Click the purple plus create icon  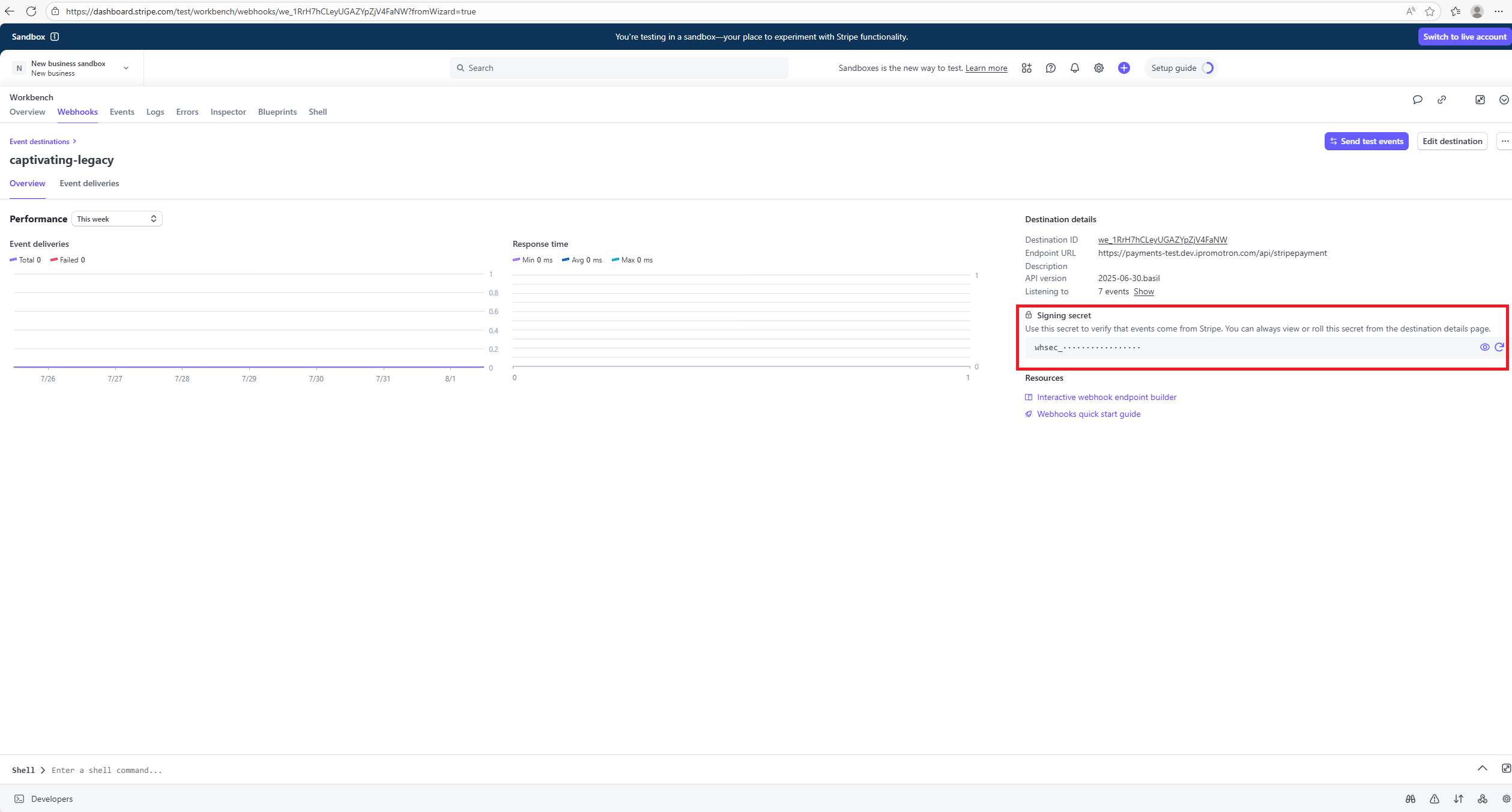click(1124, 68)
